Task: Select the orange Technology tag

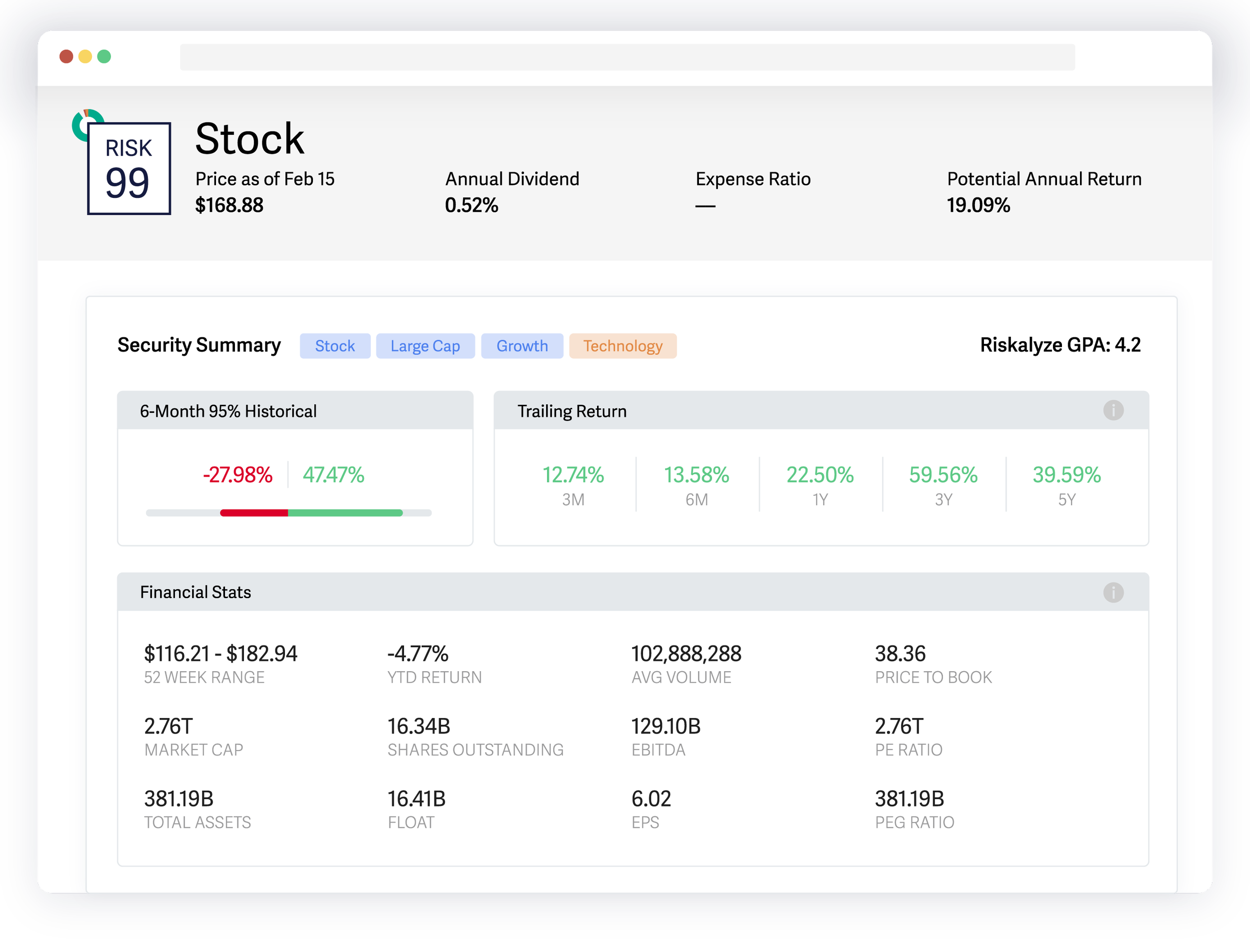Action: (x=622, y=346)
